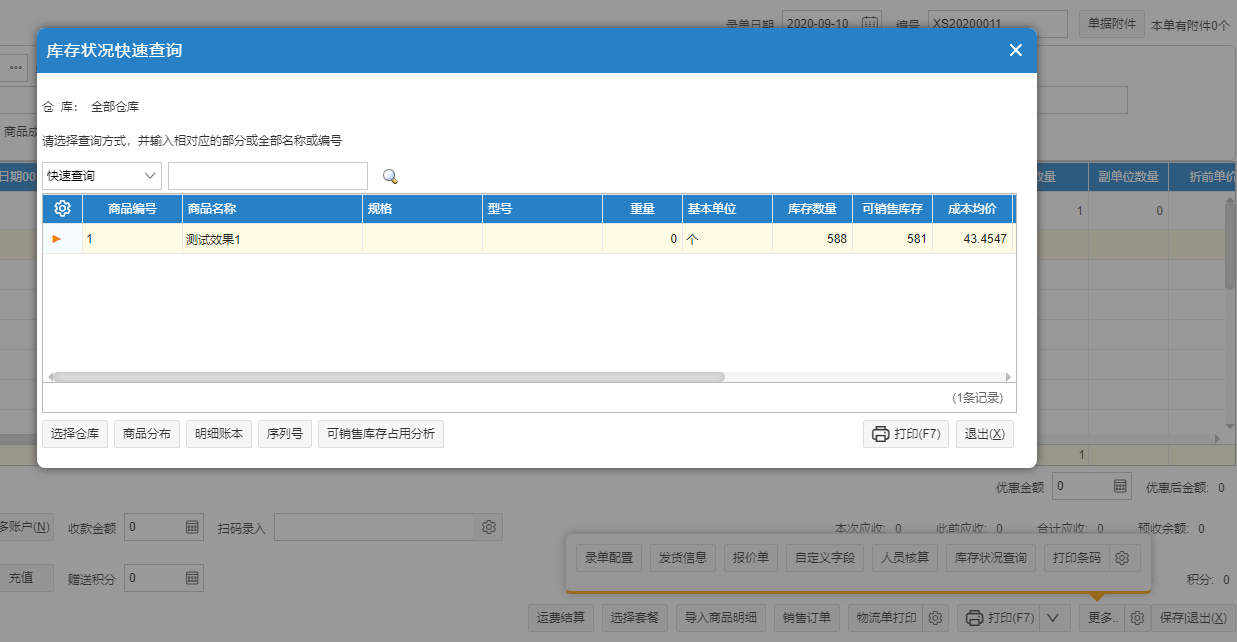Viewport: 1237px width, 642px height.
Task: Click right arrow of dialog table scrollbar
Action: [x=1008, y=377]
